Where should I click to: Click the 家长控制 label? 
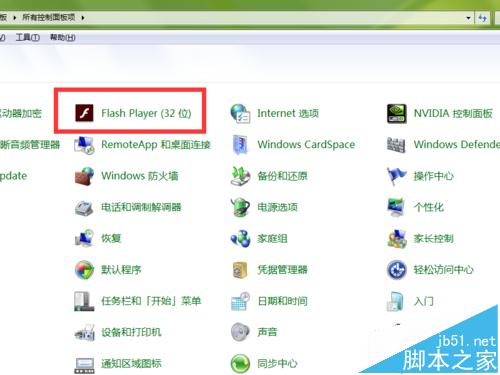[434, 238]
